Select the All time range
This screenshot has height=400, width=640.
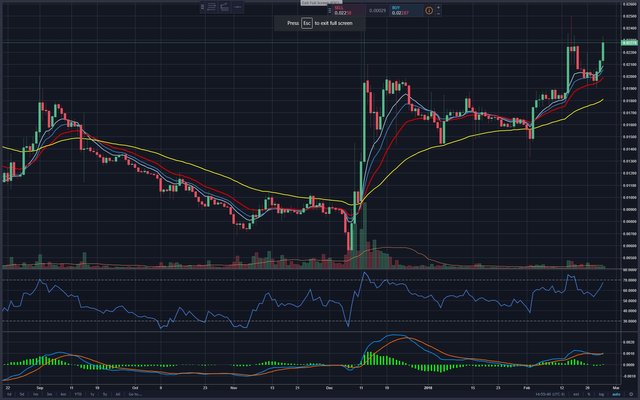tap(118, 394)
